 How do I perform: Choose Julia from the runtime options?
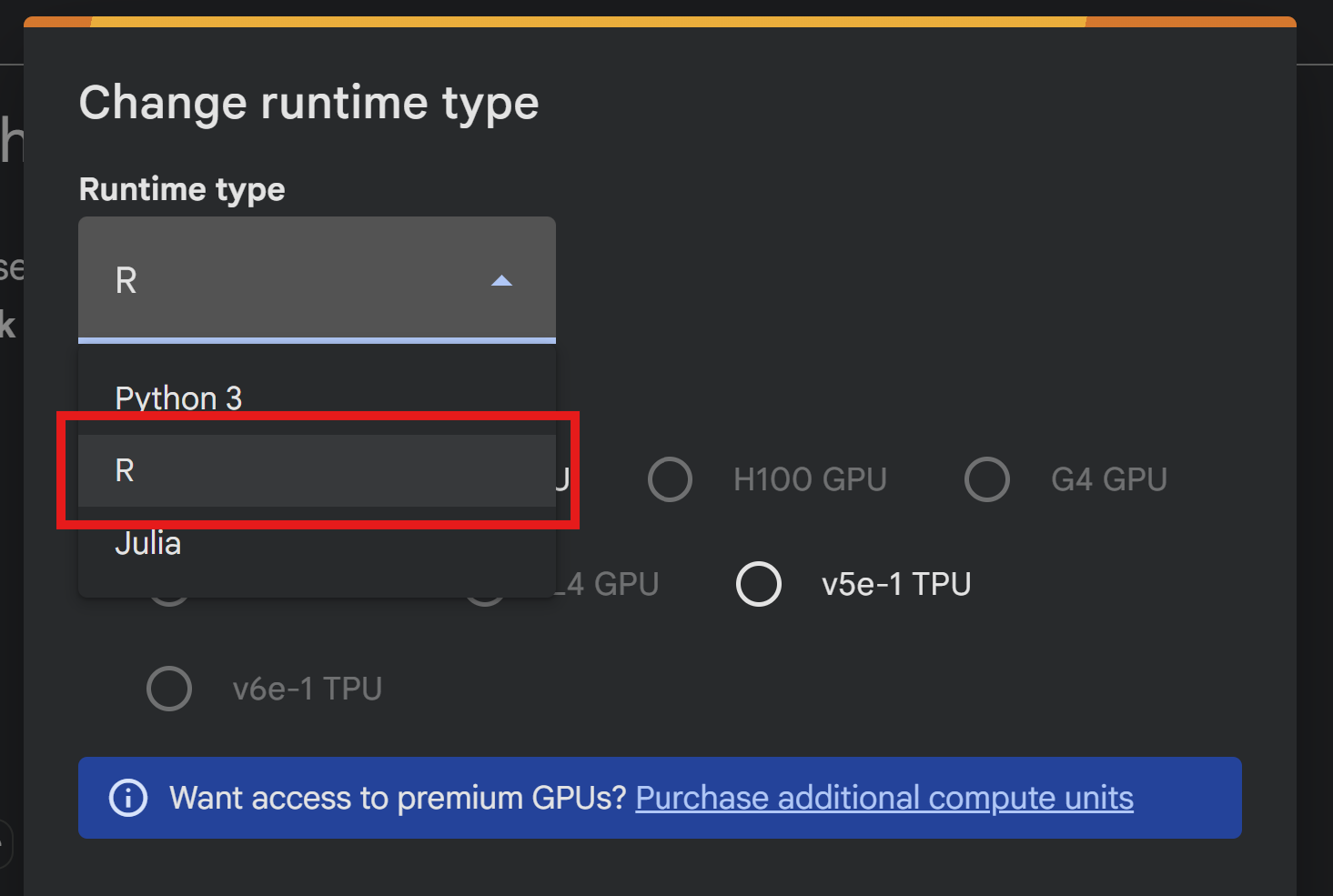coord(148,544)
